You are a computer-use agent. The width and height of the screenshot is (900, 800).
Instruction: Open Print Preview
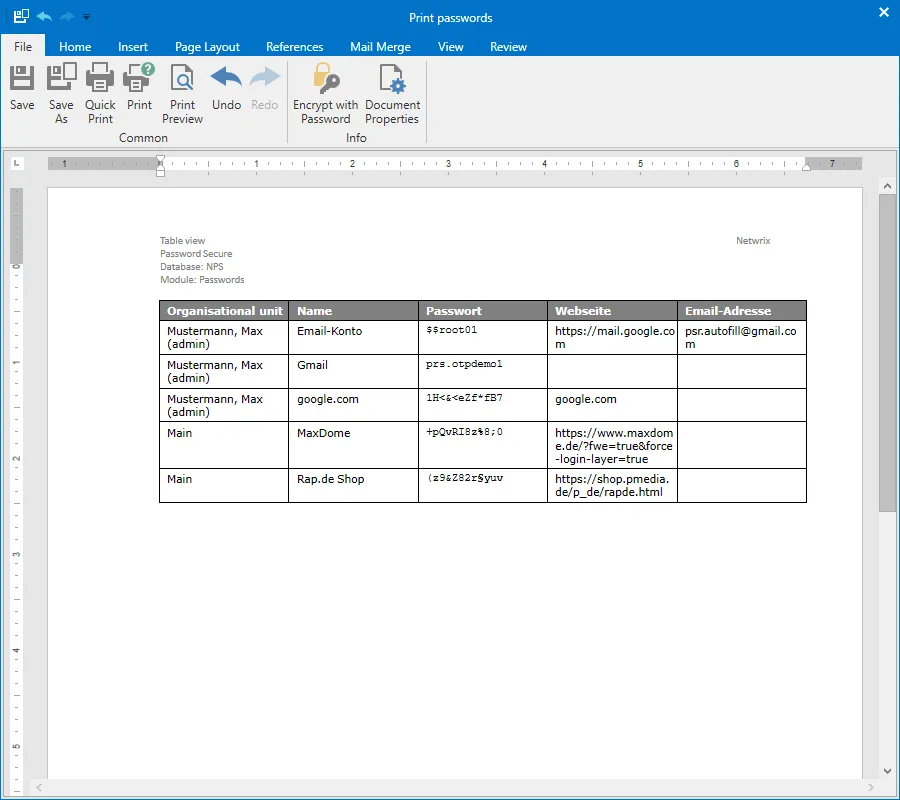tap(183, 94)
